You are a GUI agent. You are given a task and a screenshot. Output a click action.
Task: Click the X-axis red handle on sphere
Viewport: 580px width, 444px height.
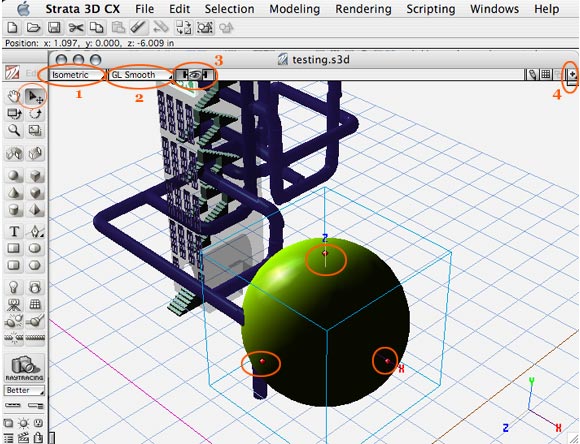pyautogui.click(x=387, y=361)
